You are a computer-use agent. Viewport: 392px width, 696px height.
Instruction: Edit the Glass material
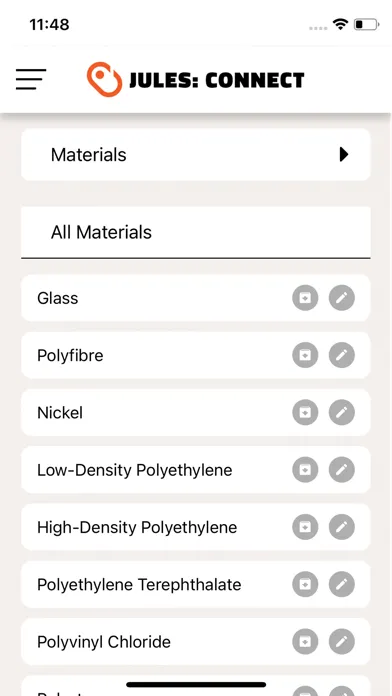341,298
